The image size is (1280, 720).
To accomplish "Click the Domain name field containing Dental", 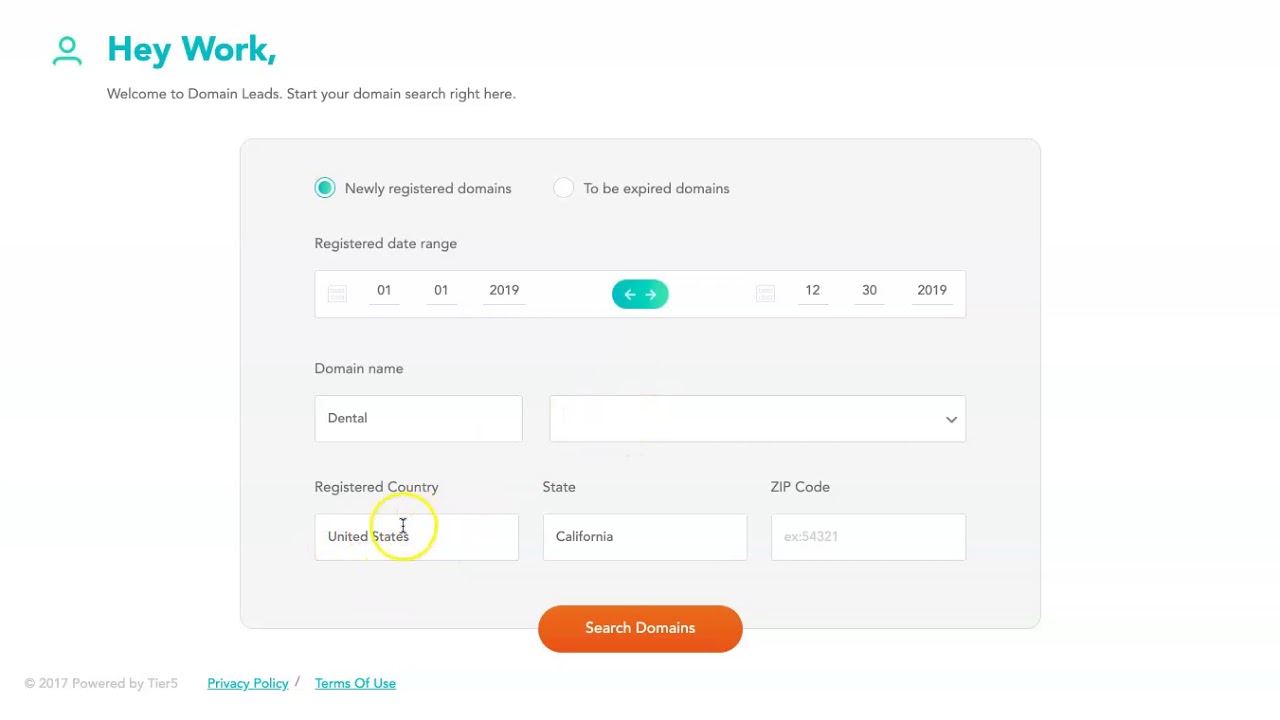I will pos(418,418).
